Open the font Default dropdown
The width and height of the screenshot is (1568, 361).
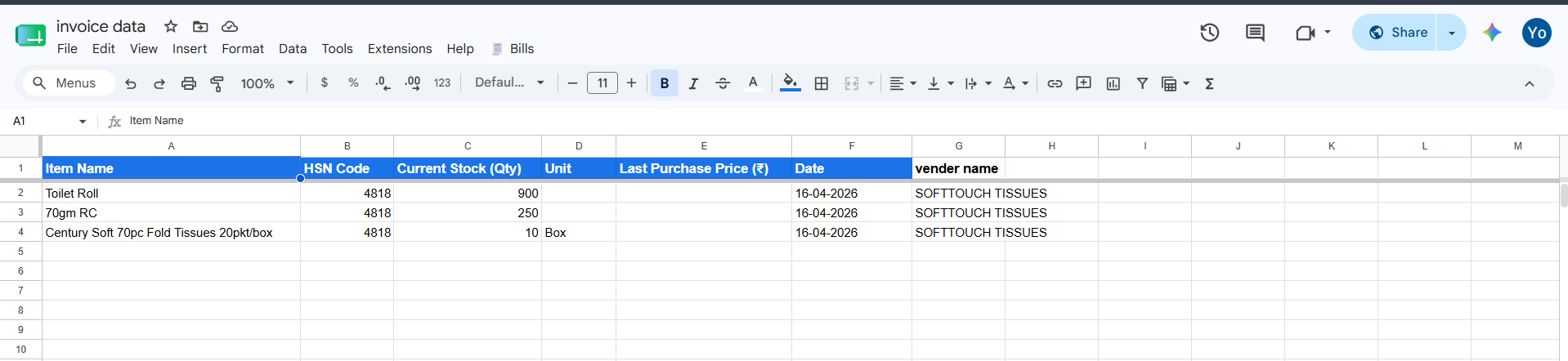[x=509, y=82]
